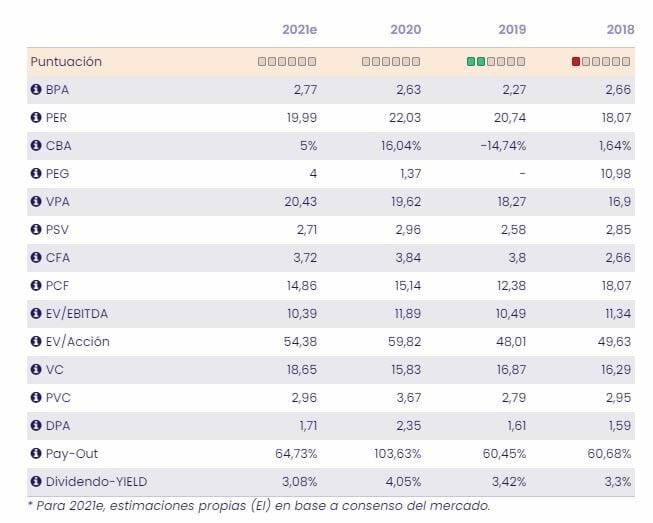
Task: Click the 2019 column header
Action: [510, 30]
